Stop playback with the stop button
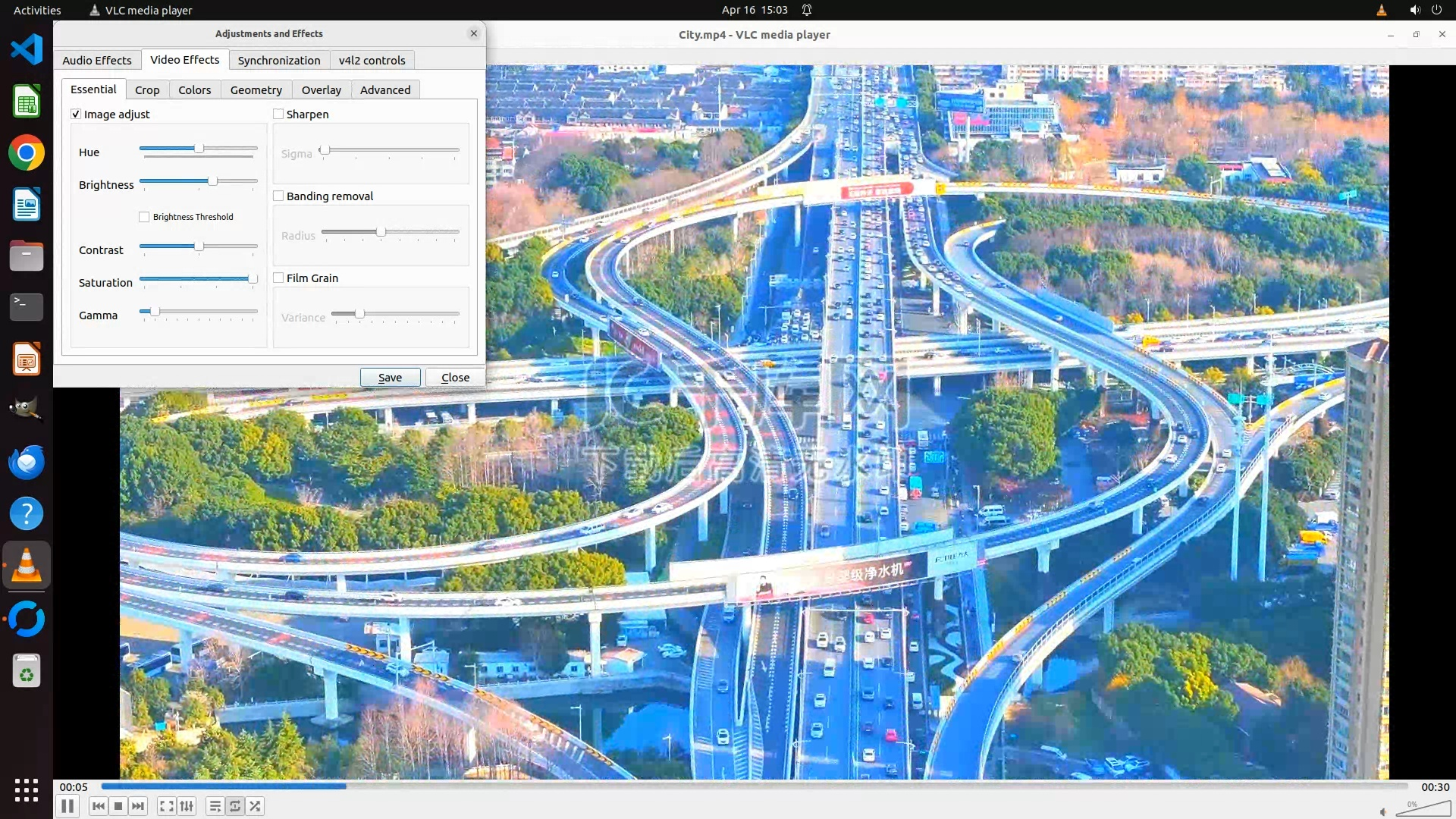Image resolution: width=1456 pixels, height=819 pixels. point(118,806)
